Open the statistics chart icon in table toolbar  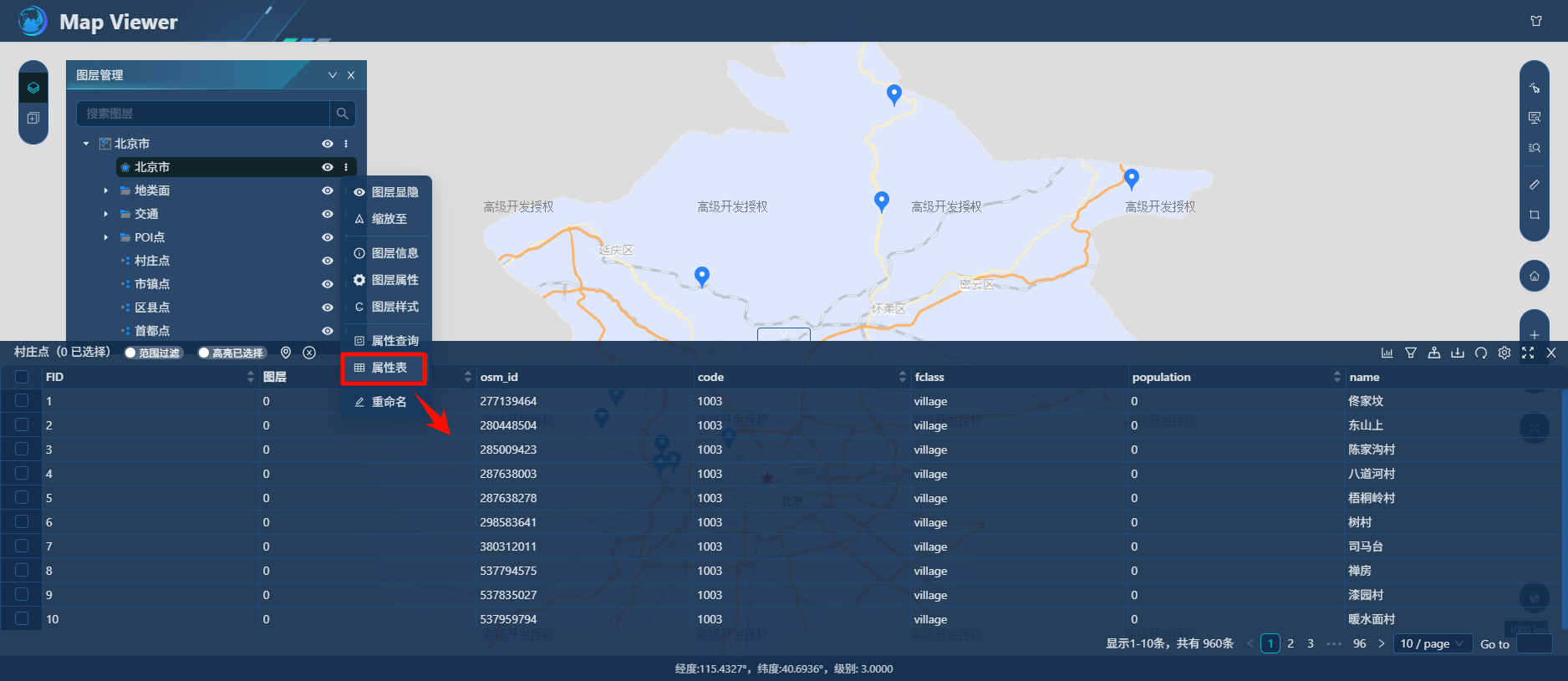(1387, 353)
